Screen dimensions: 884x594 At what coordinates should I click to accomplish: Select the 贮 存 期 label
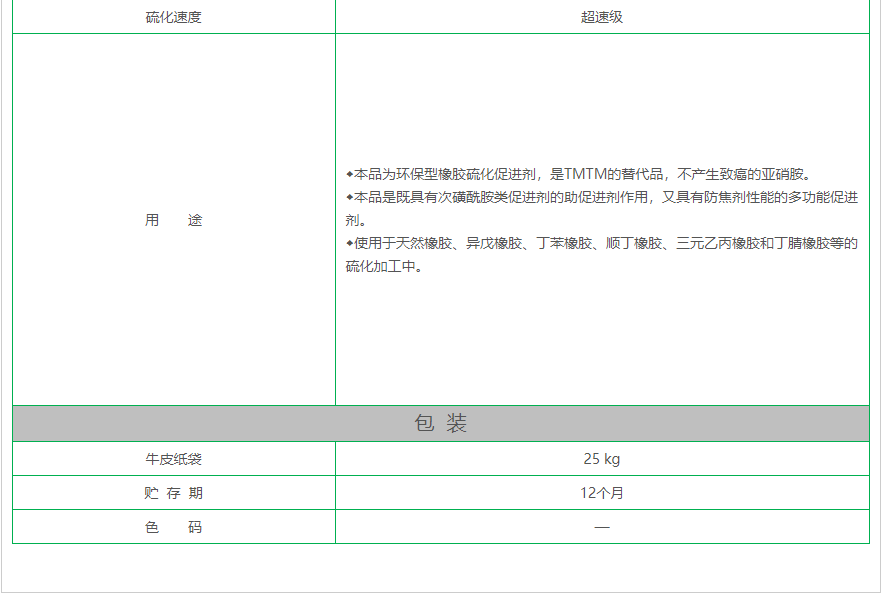tap(174, 493)
